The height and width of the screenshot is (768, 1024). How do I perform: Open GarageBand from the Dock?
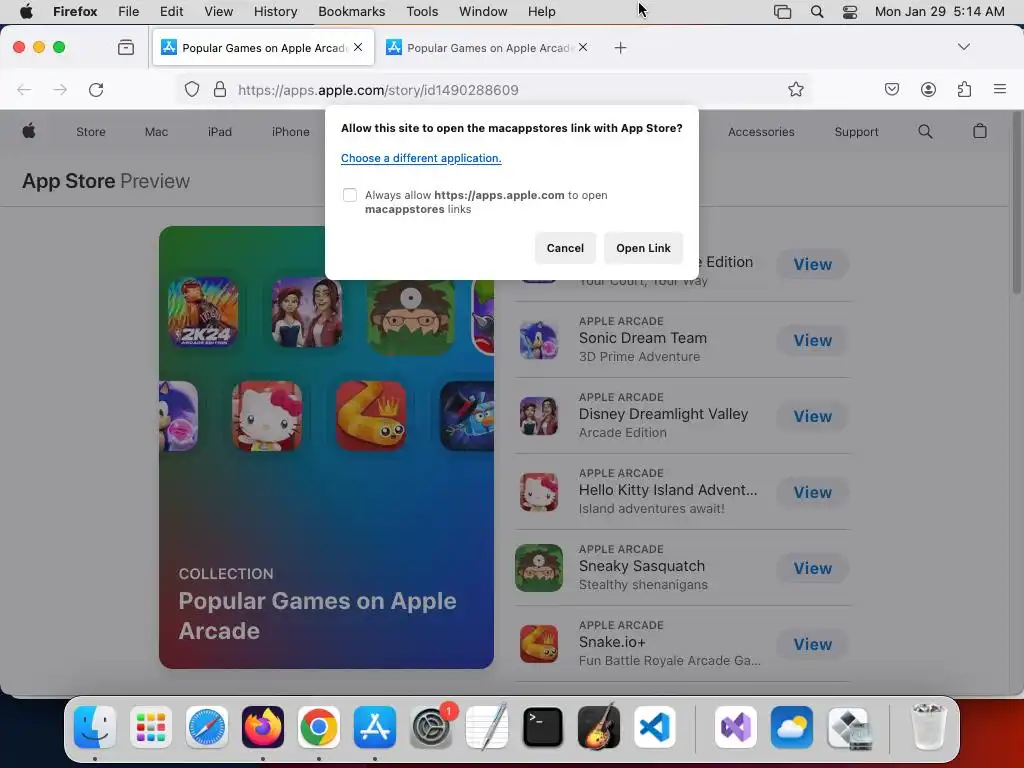click(x=599, y=727)
